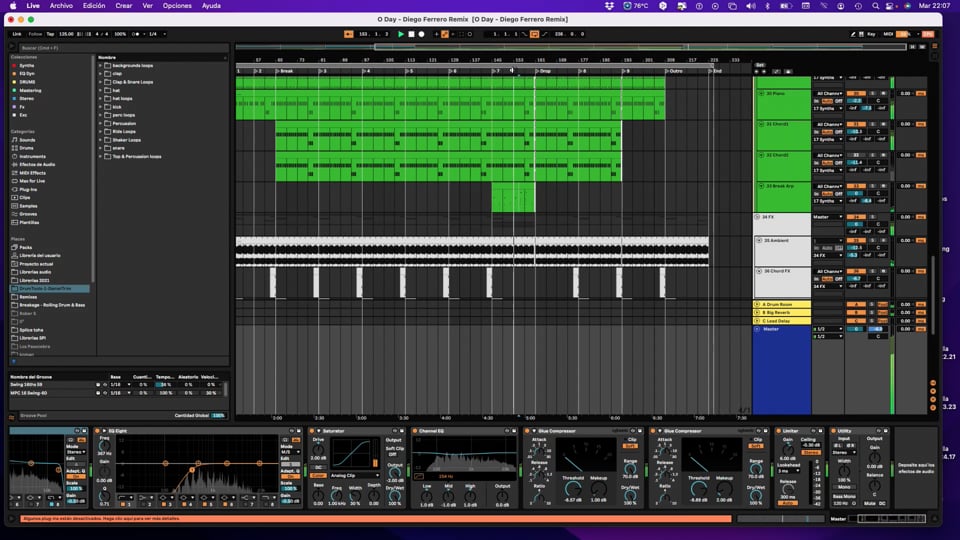Solo the 30 Piano track
The width and height of the screenshot is (960, 540).
tap(872, 94)
